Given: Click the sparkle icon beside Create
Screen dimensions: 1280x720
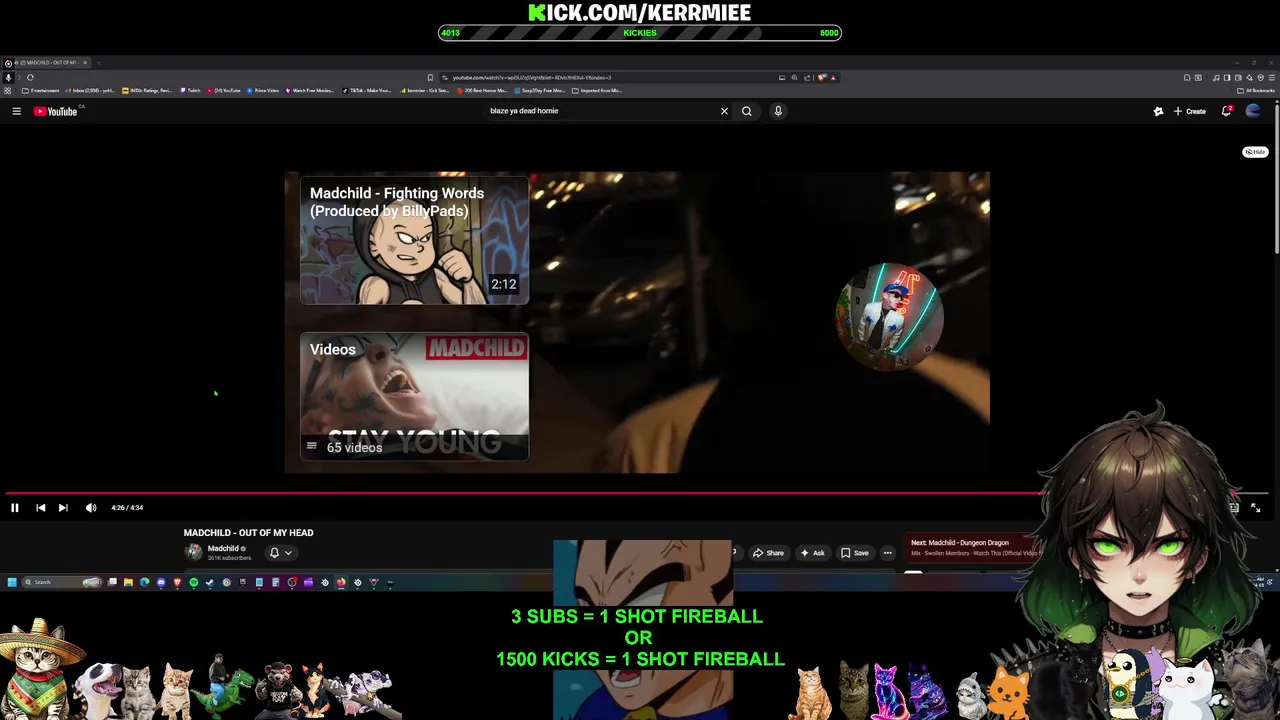Looking at the screenshot, I should (x=1158, y=111).
